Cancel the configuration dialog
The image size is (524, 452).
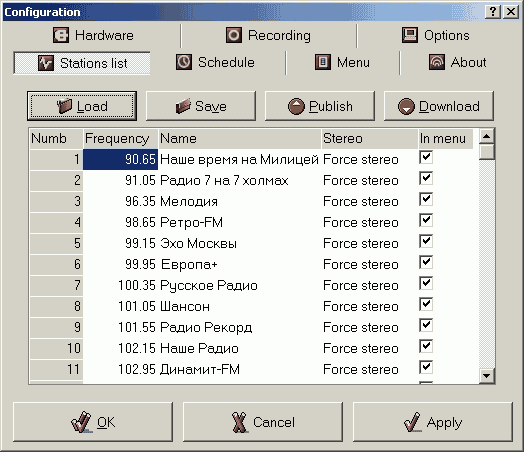(x=263, y=422)
